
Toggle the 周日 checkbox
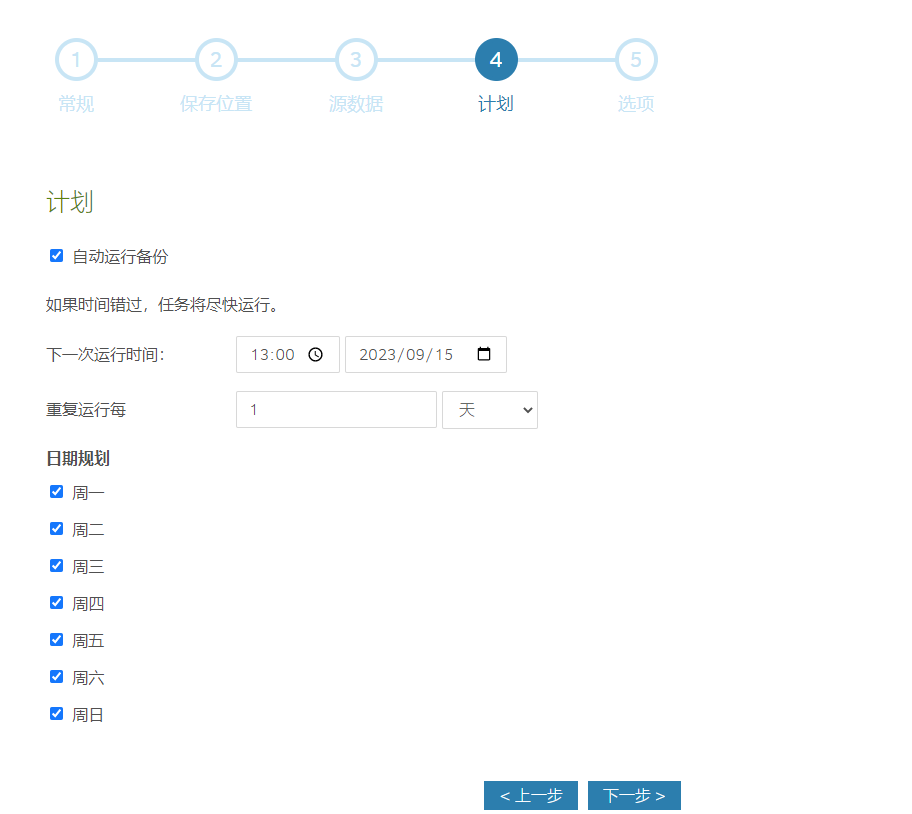coord(57,714)
